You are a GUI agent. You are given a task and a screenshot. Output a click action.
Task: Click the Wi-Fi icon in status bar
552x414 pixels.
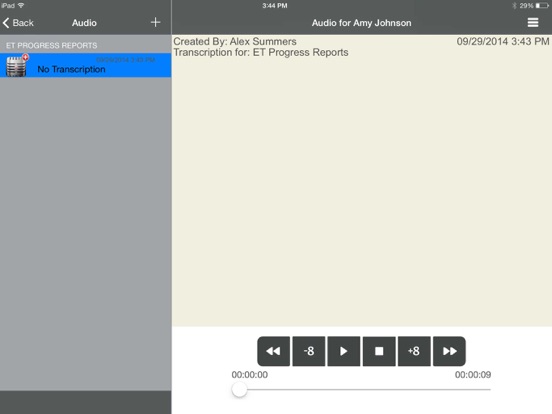tap(21, 5)
